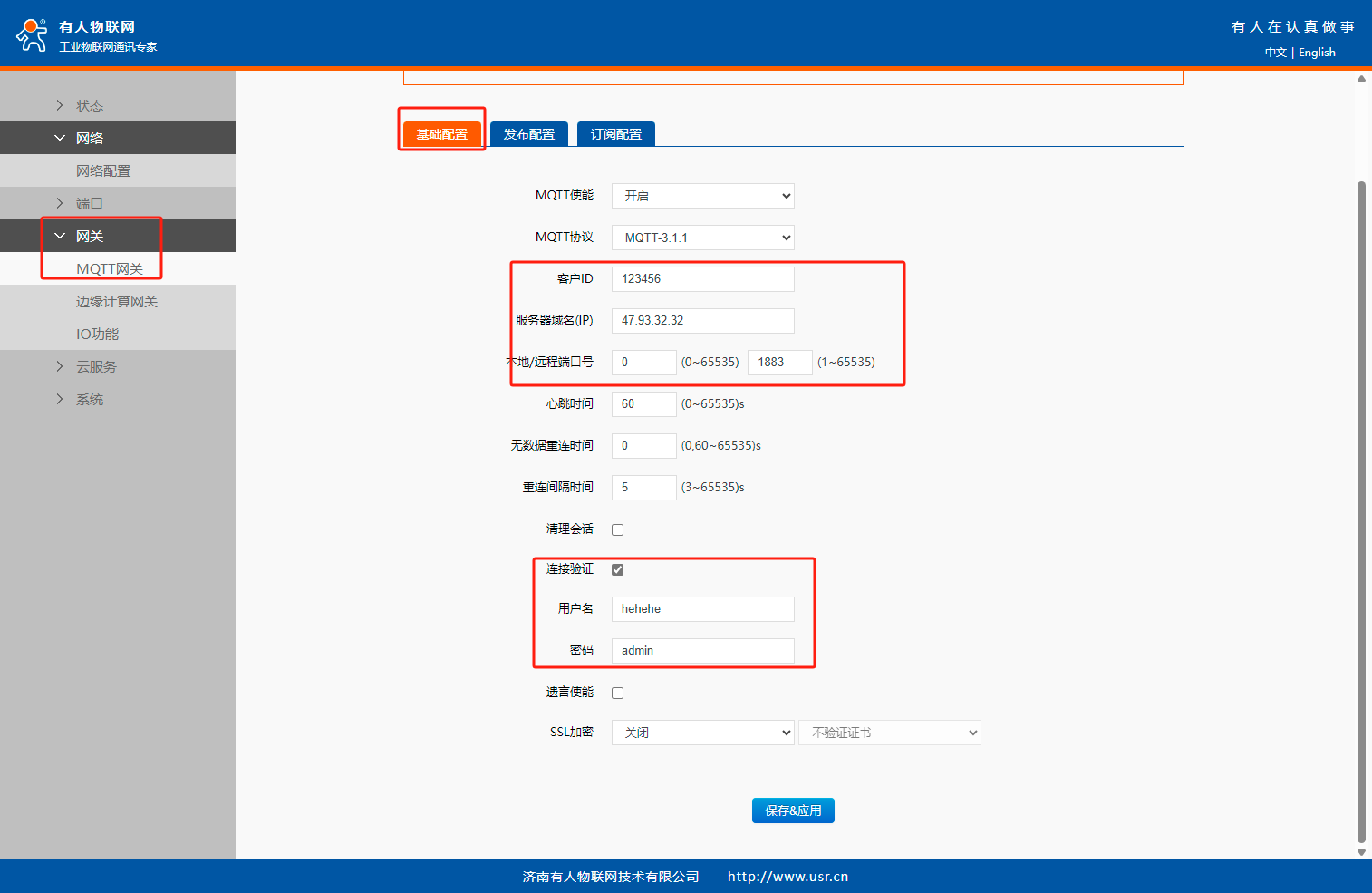Switch to the 订阅配置 tab
Image resolution: width=1372 pixels, height=893 pixels.
pyautogui.click(x=616, y=134)
